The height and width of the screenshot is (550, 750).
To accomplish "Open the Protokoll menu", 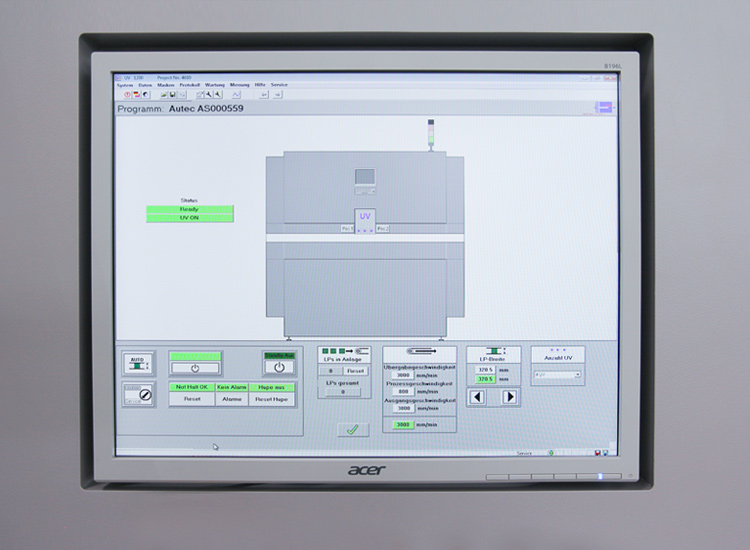I will click(x=189, y=85).
